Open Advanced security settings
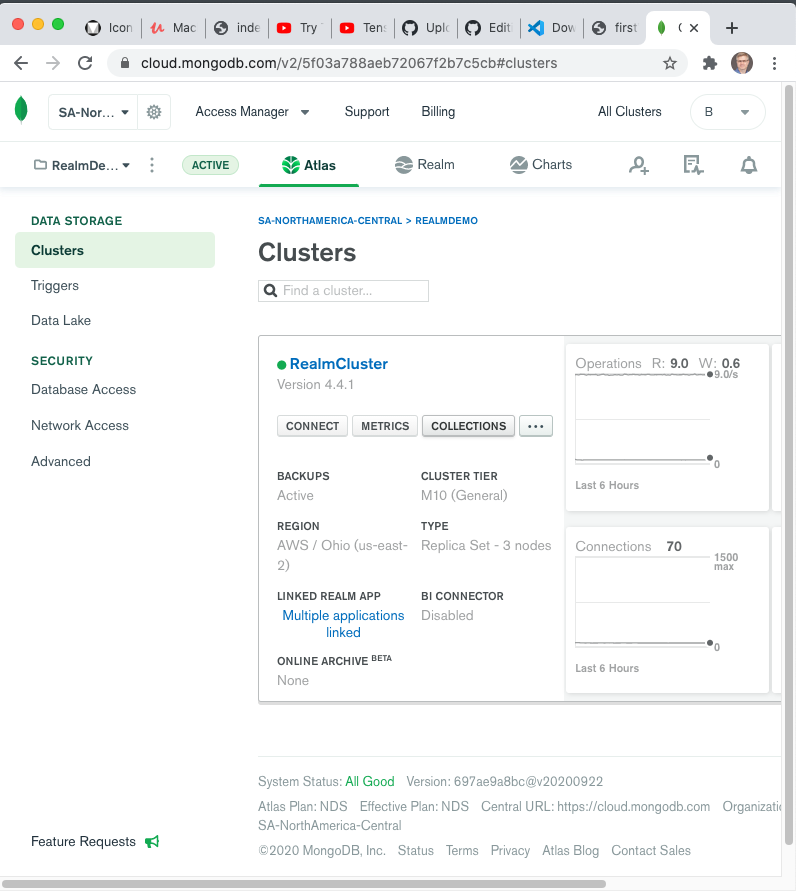 click(x=61, y=461)
